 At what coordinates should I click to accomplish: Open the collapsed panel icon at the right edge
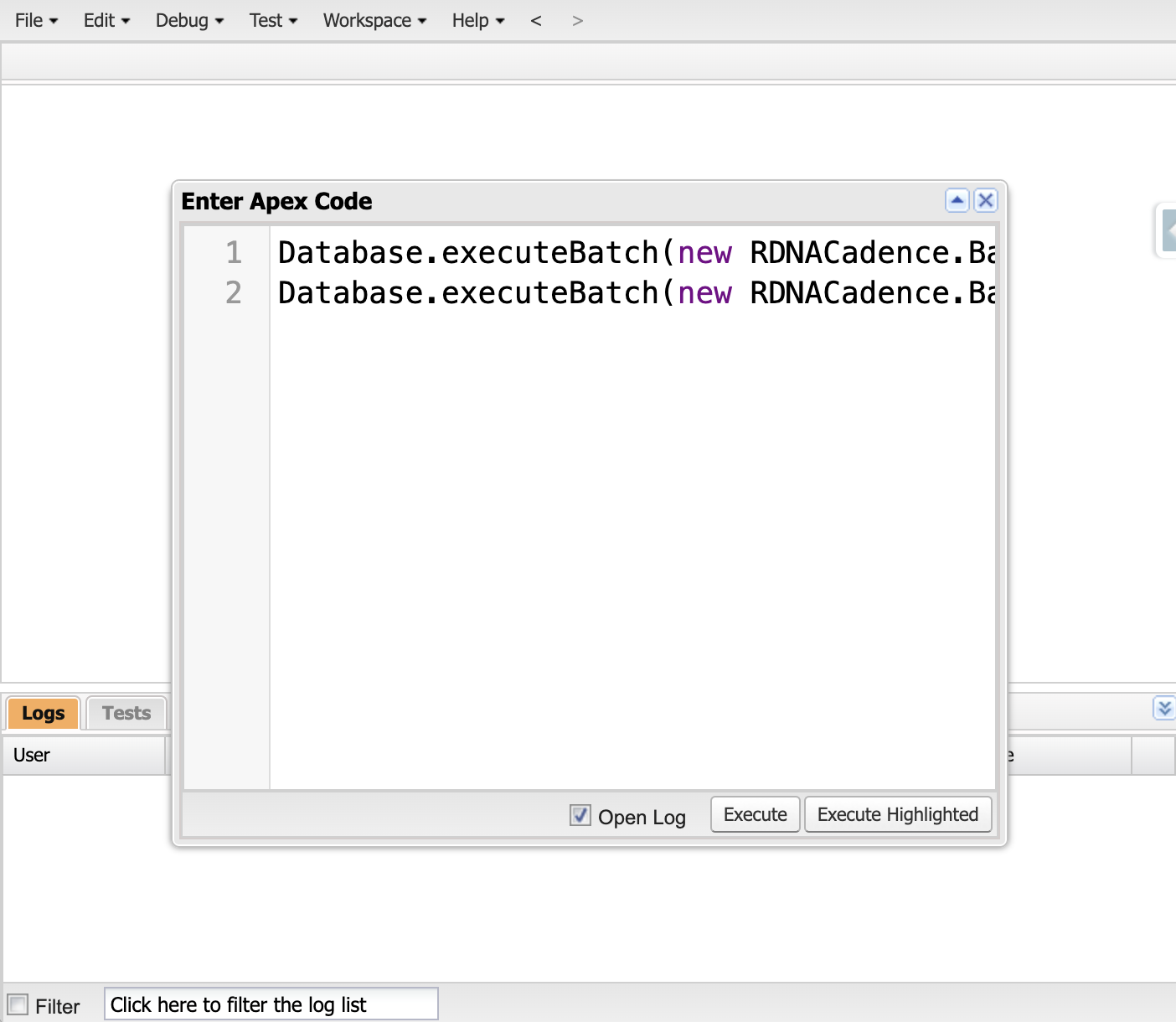point(1168,230)
